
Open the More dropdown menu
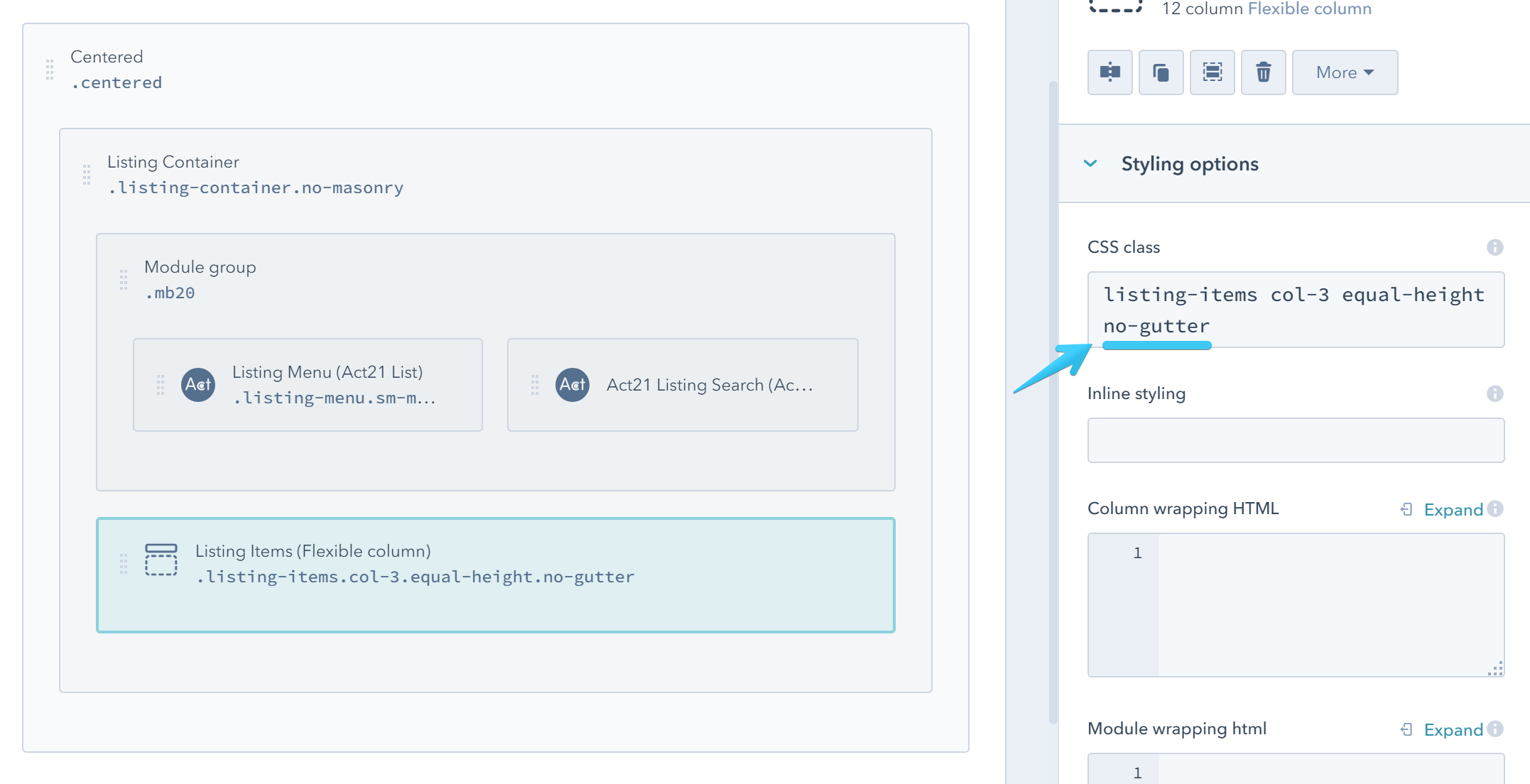[1345, 72]
